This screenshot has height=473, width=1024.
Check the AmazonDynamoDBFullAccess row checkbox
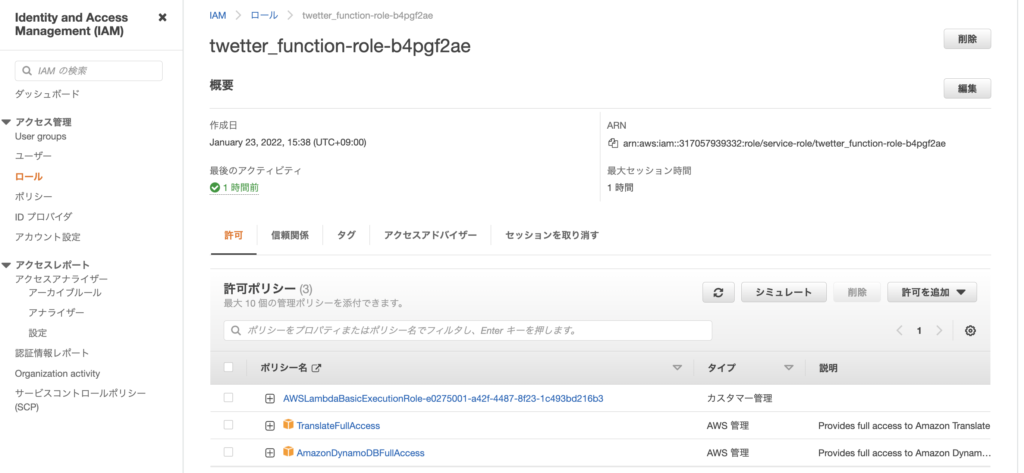228,452
